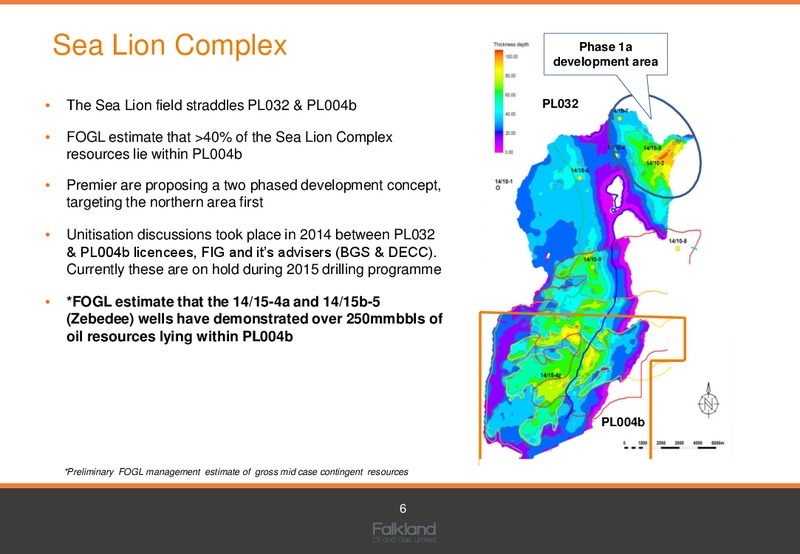Click the Thickness depth legend title
The height and width of the screenshot is (554, 800).
click(x=511, y=44)
